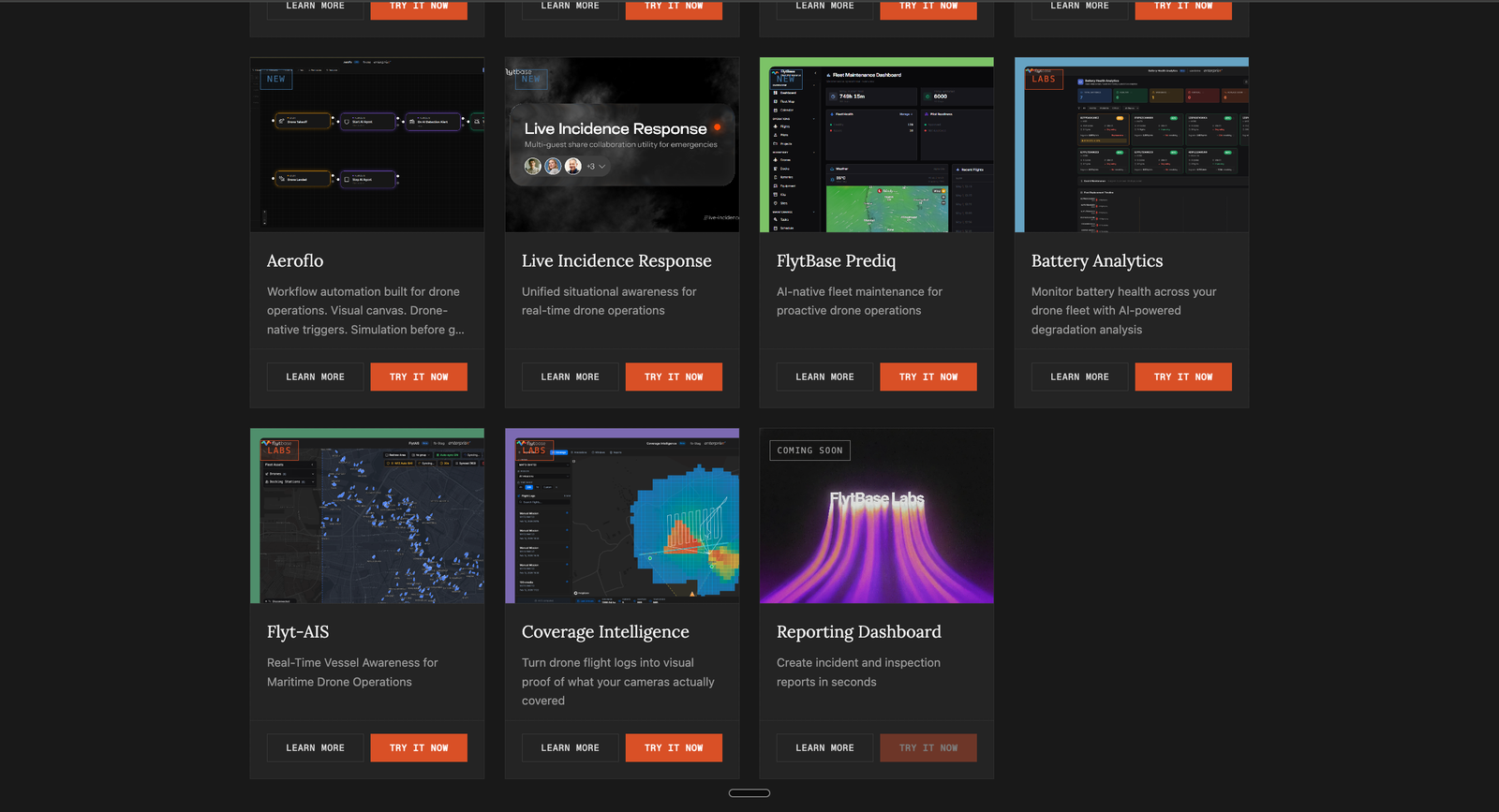
Task: Click the NEW badge on the Aeroflo card
Action: (276, 80)
